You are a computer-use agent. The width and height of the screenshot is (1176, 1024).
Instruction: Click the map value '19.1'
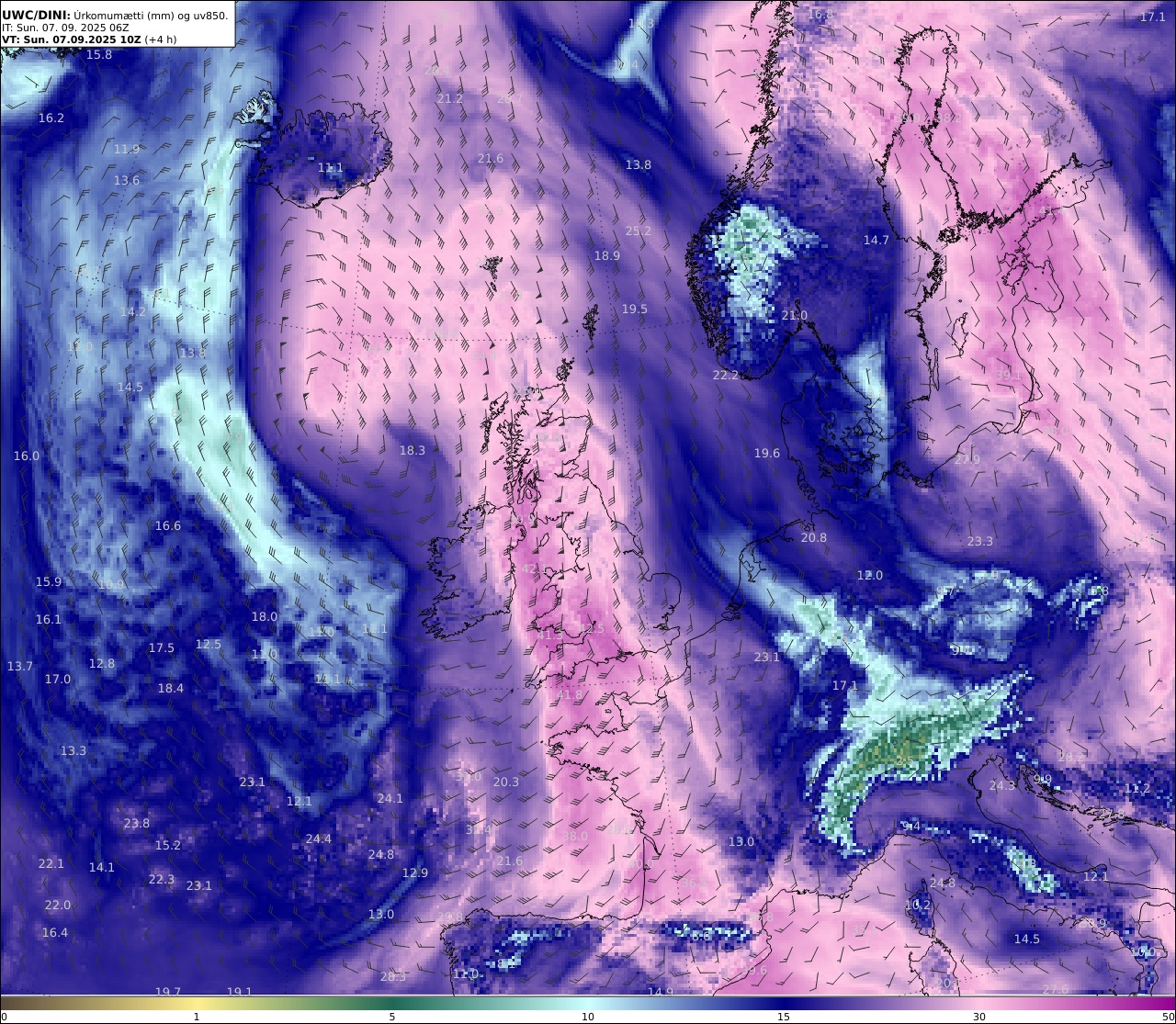[x=240, y=992]
